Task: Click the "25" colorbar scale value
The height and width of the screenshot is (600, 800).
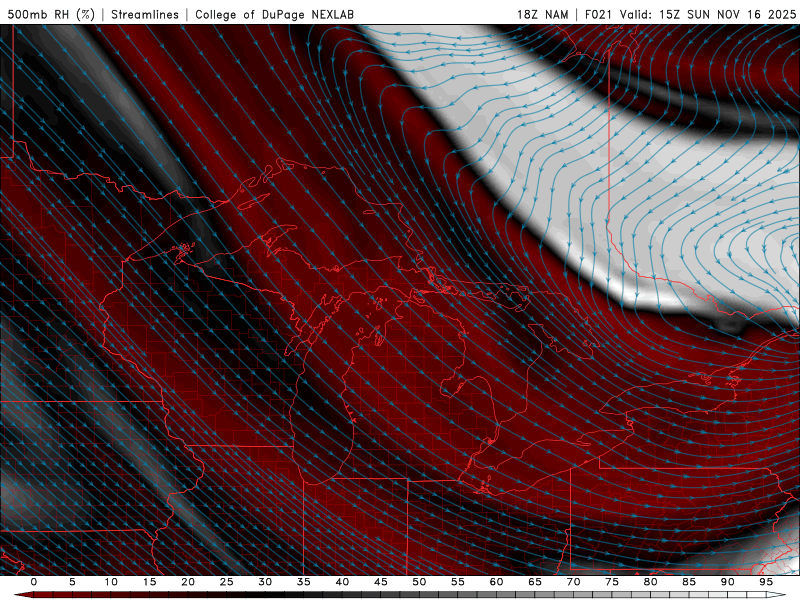Action: [x=227, y=582]
